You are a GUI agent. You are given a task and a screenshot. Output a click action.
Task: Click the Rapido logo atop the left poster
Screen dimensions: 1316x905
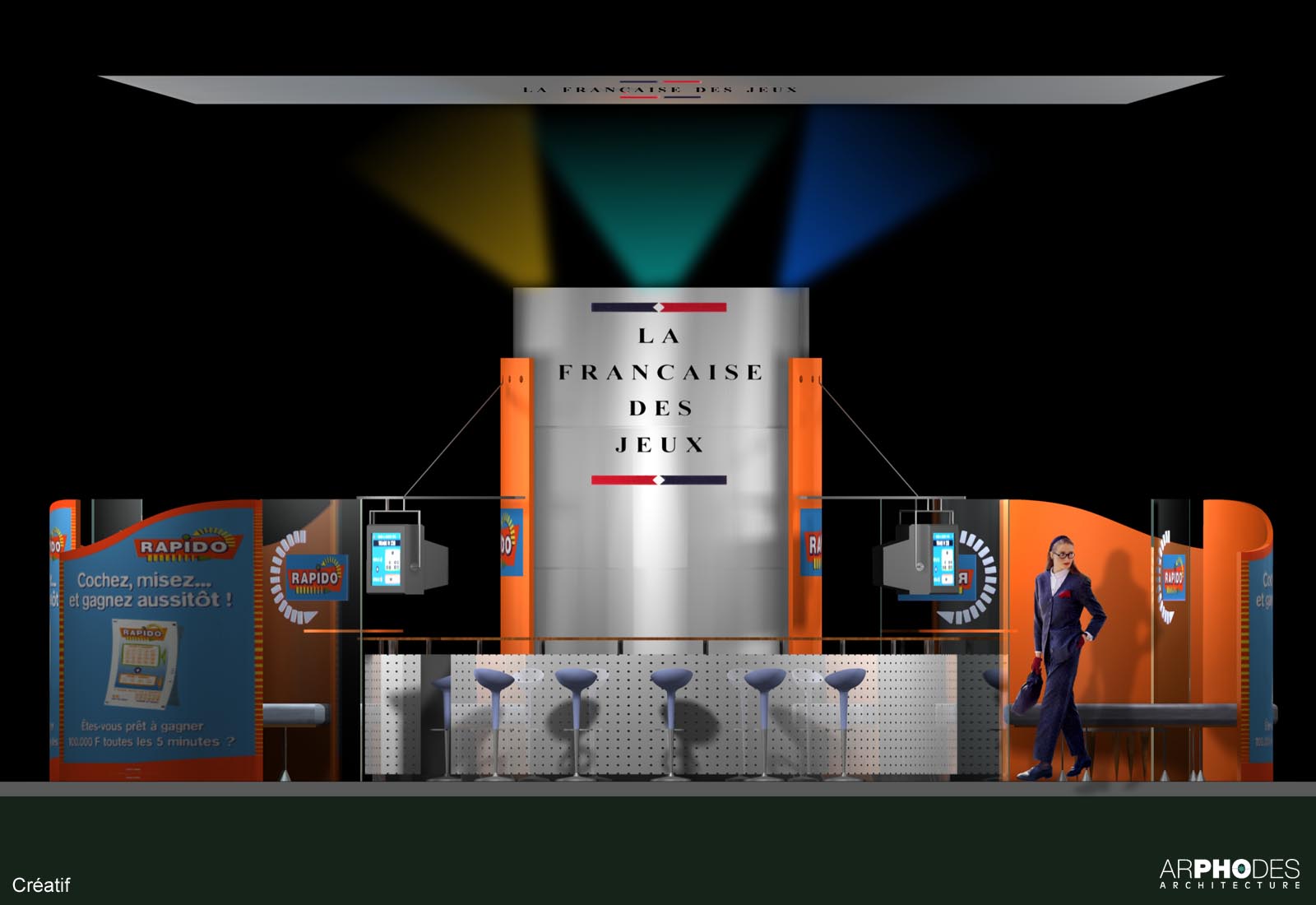pyautogui.click(x=182, y=546)
